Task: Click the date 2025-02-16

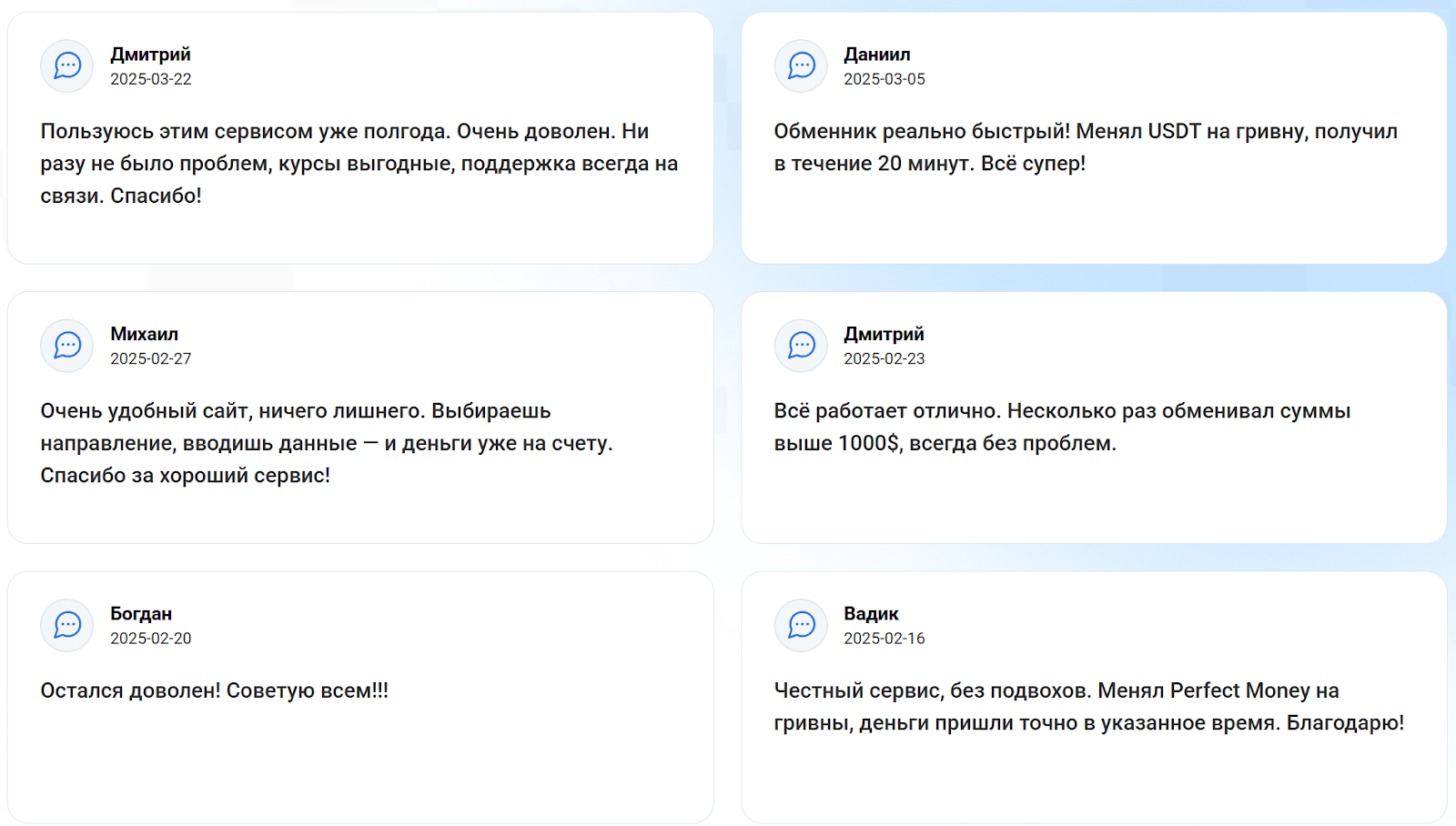Action: tap(884, 639)
